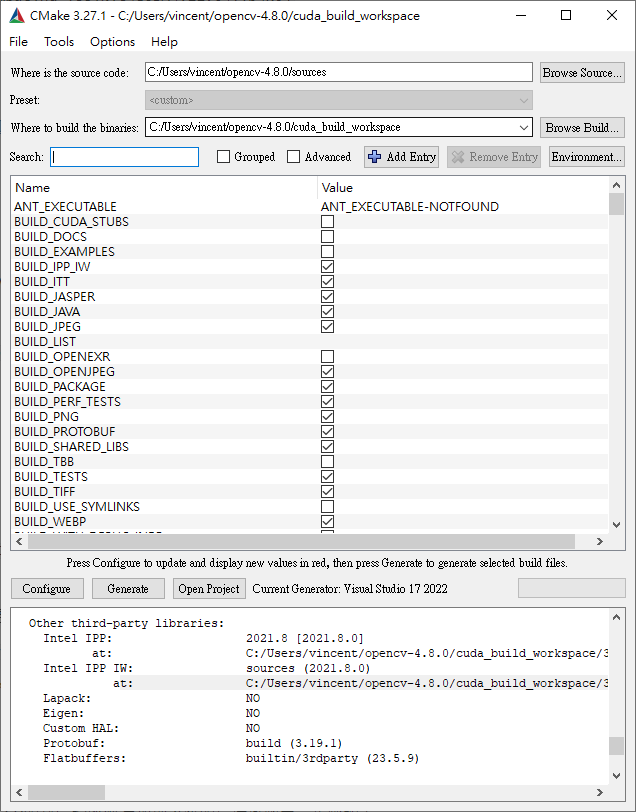This screenshot has width=636, height=812.
Task: Uncheck BUILD_TESTS checkbox
Action: (327, 477)
